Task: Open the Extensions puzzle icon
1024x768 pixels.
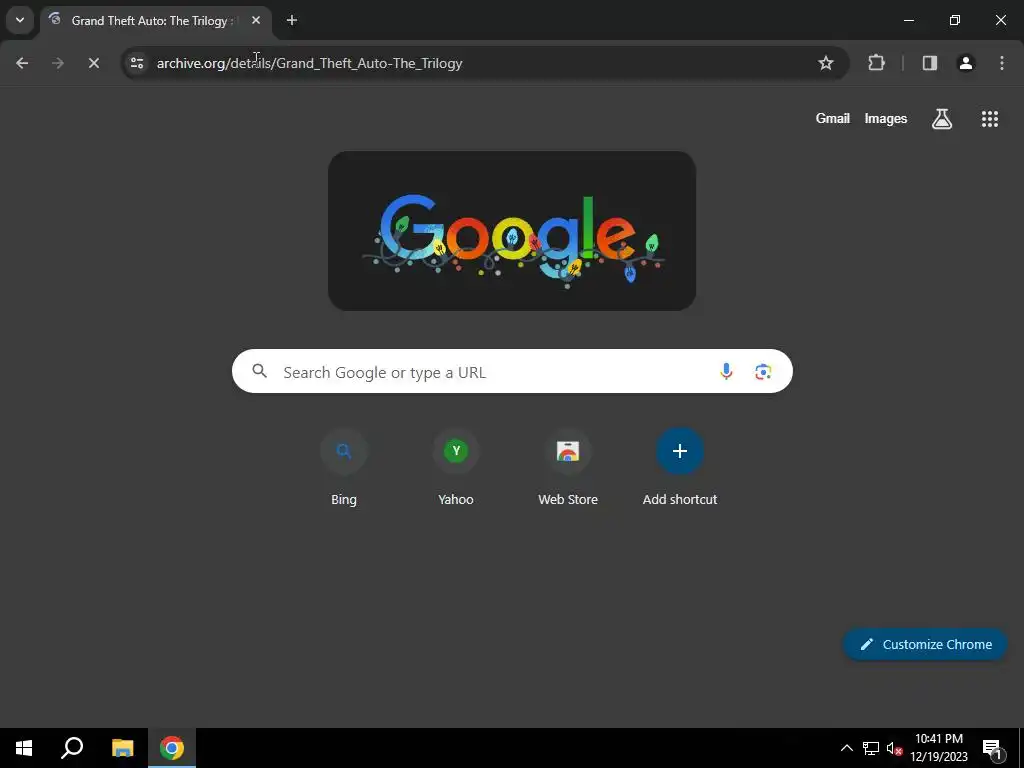Action: (876, 63)
